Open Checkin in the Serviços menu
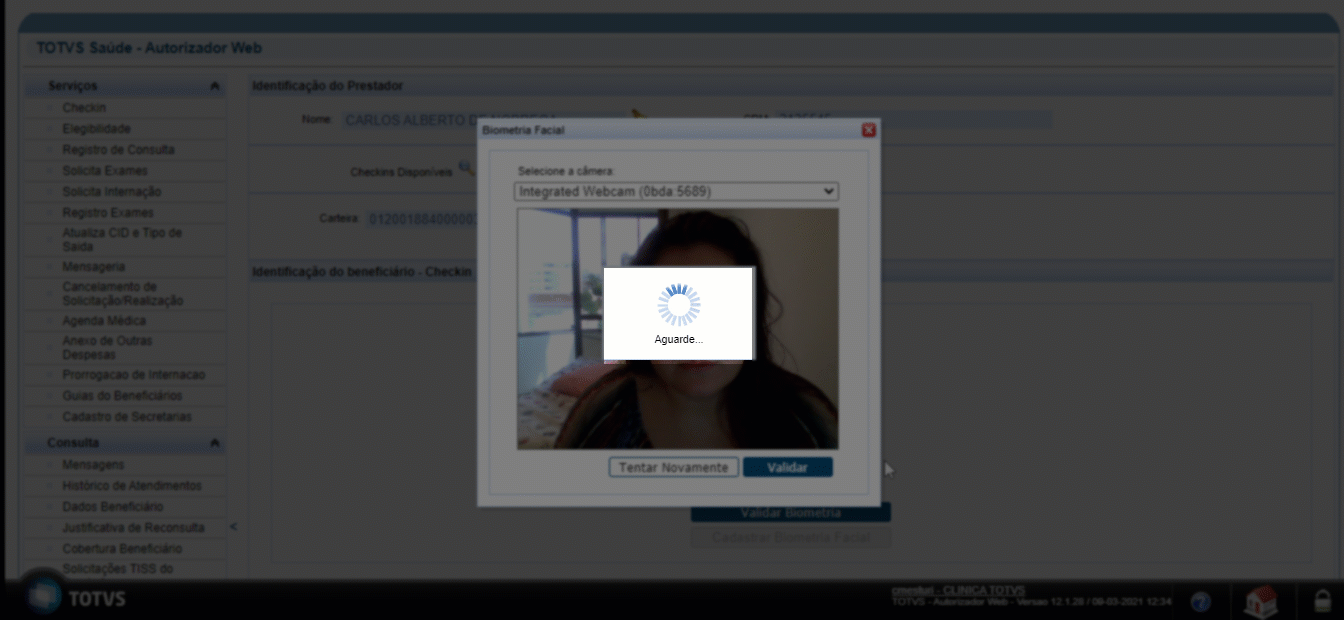Image resolution: width=1344 pixels, height=620 pixels. click(x=84, y=108)
